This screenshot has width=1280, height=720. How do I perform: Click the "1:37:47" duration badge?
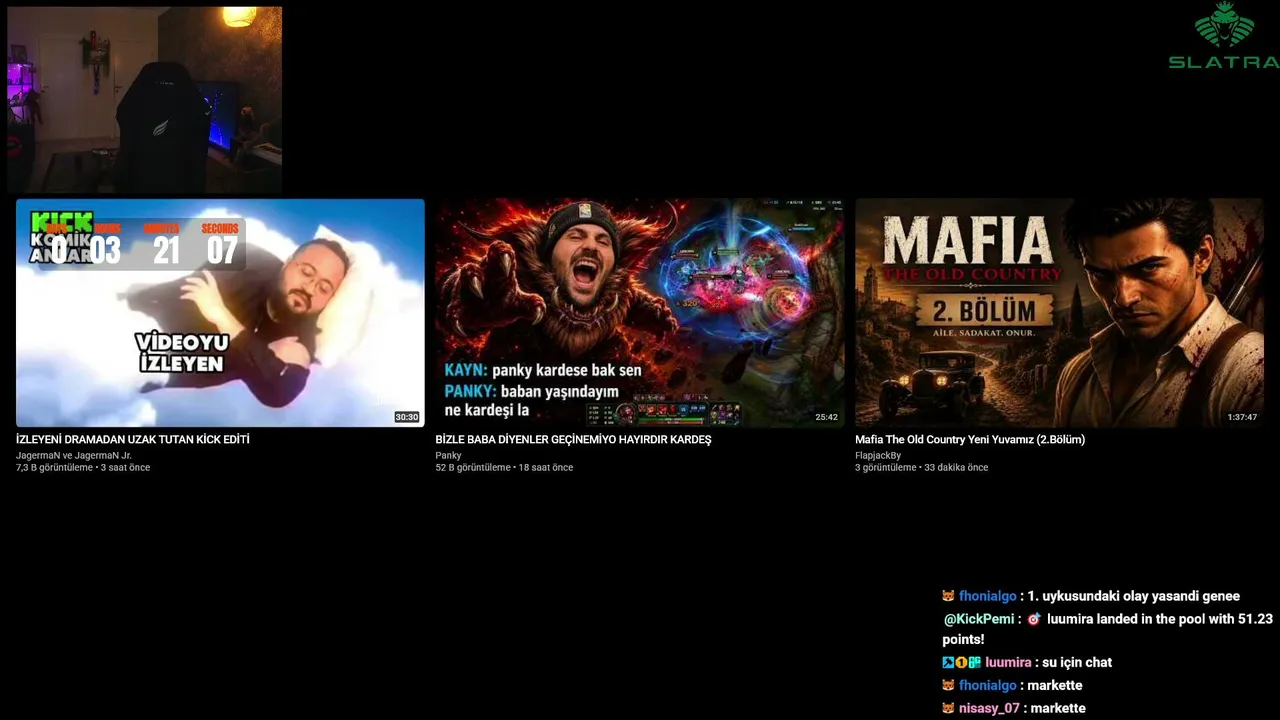(x=1242, y=417)
